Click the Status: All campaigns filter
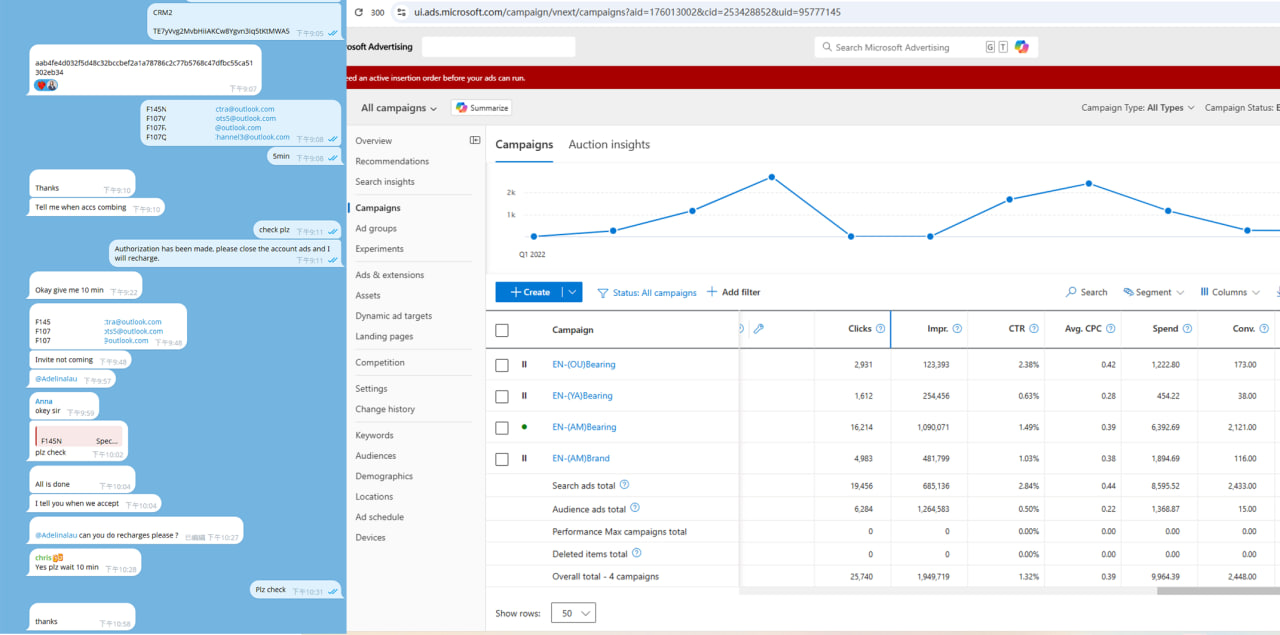1280x635 pixels. pyautogui.click(x=646, y=293)
